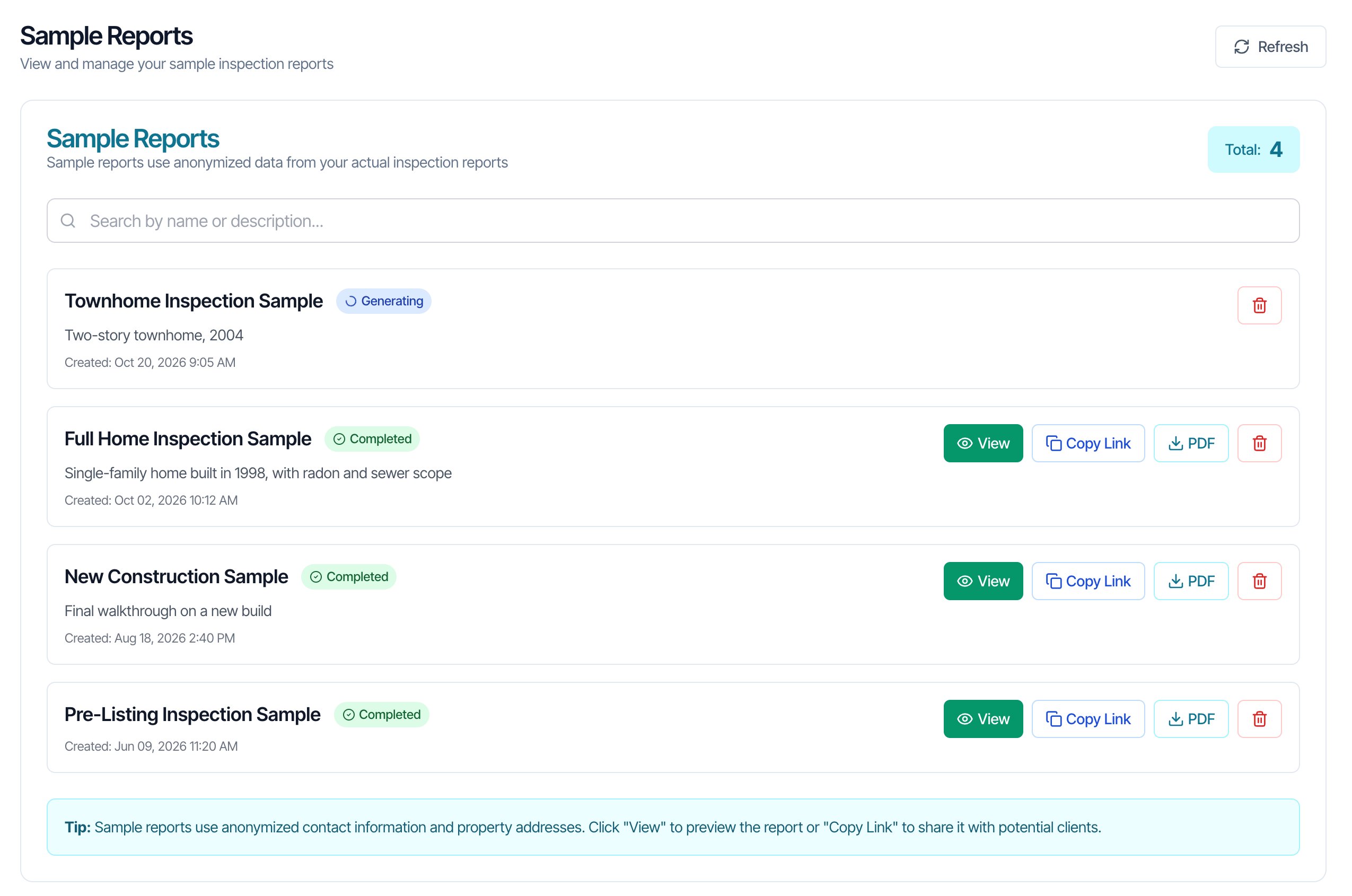Screen dimensions: 1352x896
Task: Download PDF of Pre-Listing Inspection Sample
Action: point(1191,719)
